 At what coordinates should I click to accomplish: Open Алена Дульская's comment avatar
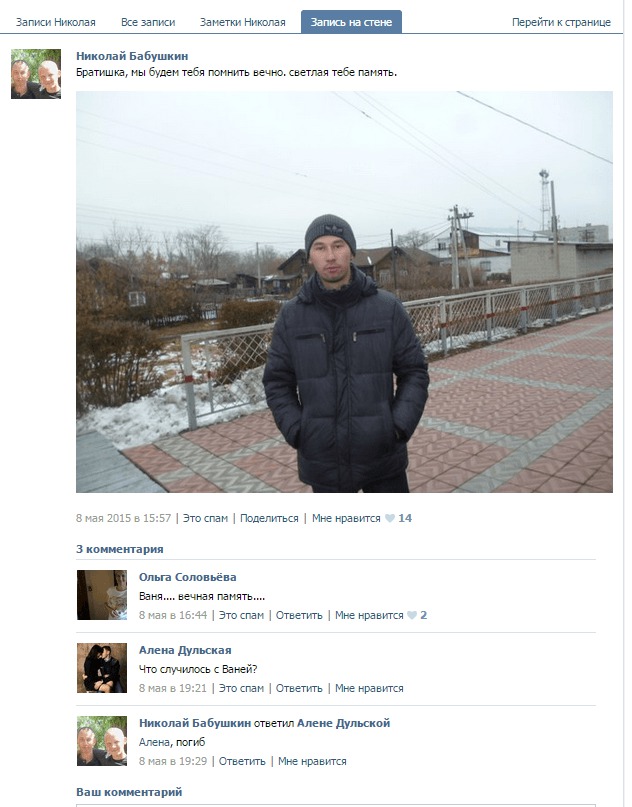click(102, 668)
